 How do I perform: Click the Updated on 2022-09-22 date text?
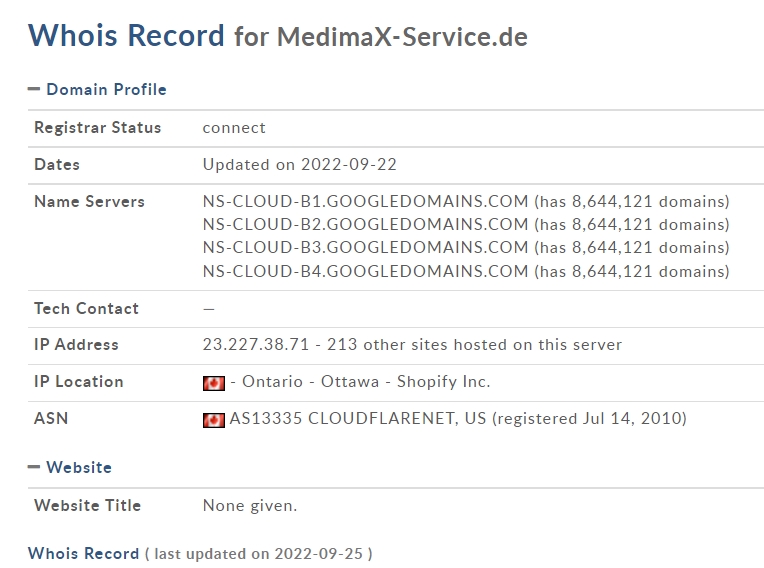pos(300,165)
